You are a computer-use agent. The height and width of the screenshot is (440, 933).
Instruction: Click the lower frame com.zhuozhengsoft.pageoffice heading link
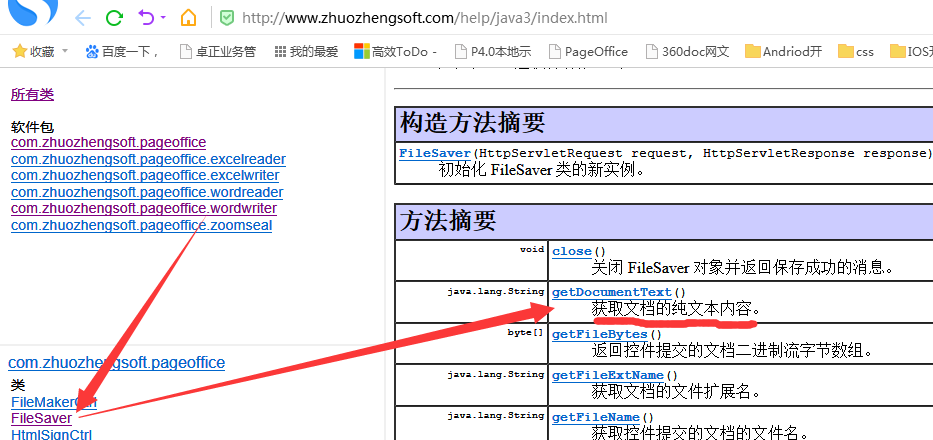pos(117,363)
